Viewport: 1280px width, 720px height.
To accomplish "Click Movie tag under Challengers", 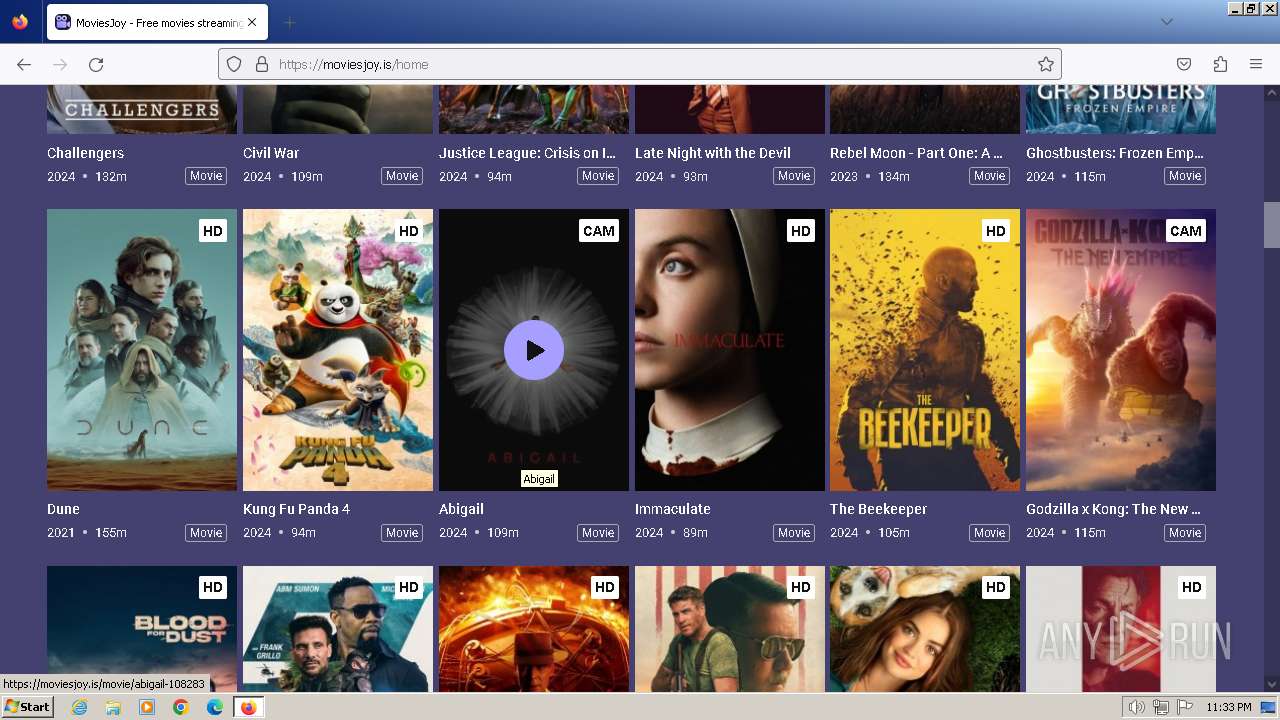I will [x=206, y=176].
